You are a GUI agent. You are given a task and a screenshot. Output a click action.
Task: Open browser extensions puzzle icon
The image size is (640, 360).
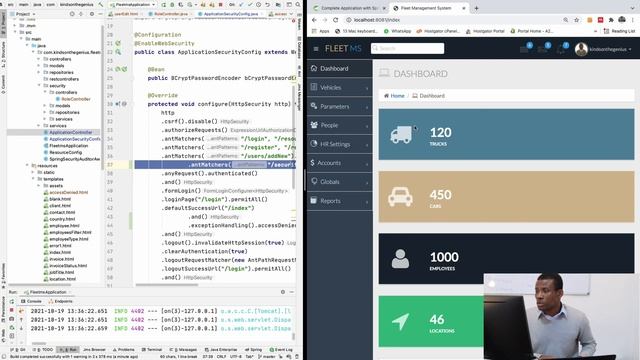[x=611, y=20]
